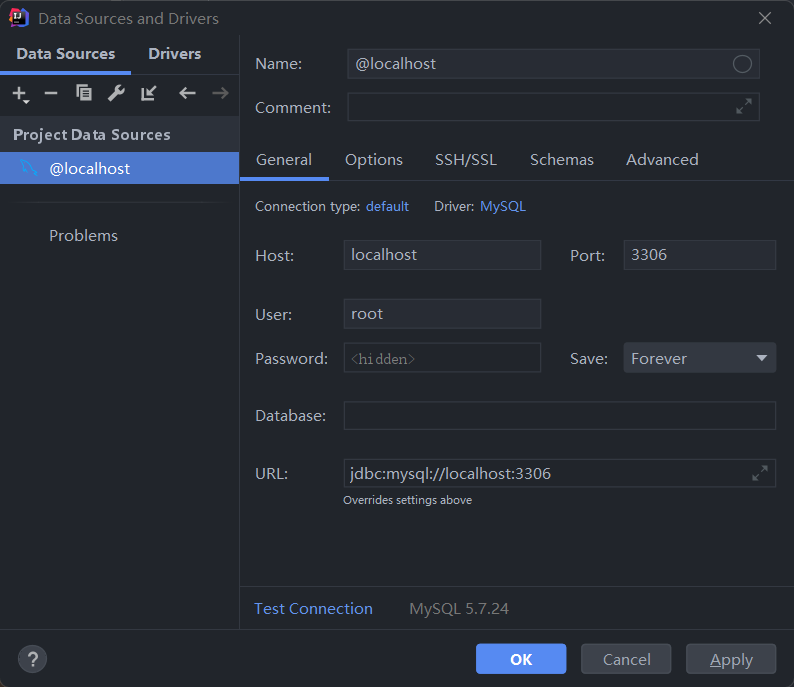Open the Save password dropdown showing Forever
The height and width of the screenshot is (687, 794).
click(x=699, y=358)
